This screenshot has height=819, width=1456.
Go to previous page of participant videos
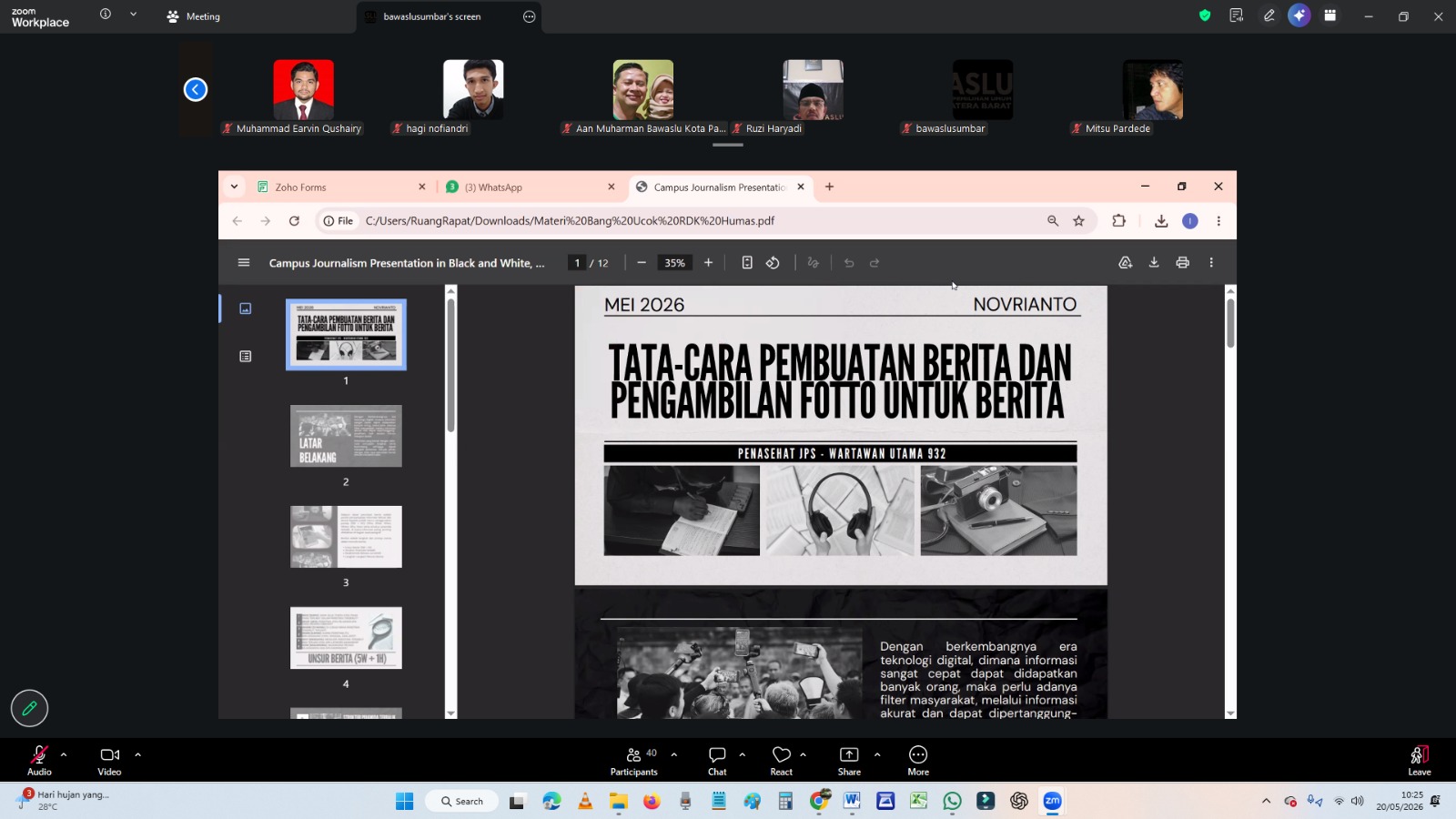point(196,89)
